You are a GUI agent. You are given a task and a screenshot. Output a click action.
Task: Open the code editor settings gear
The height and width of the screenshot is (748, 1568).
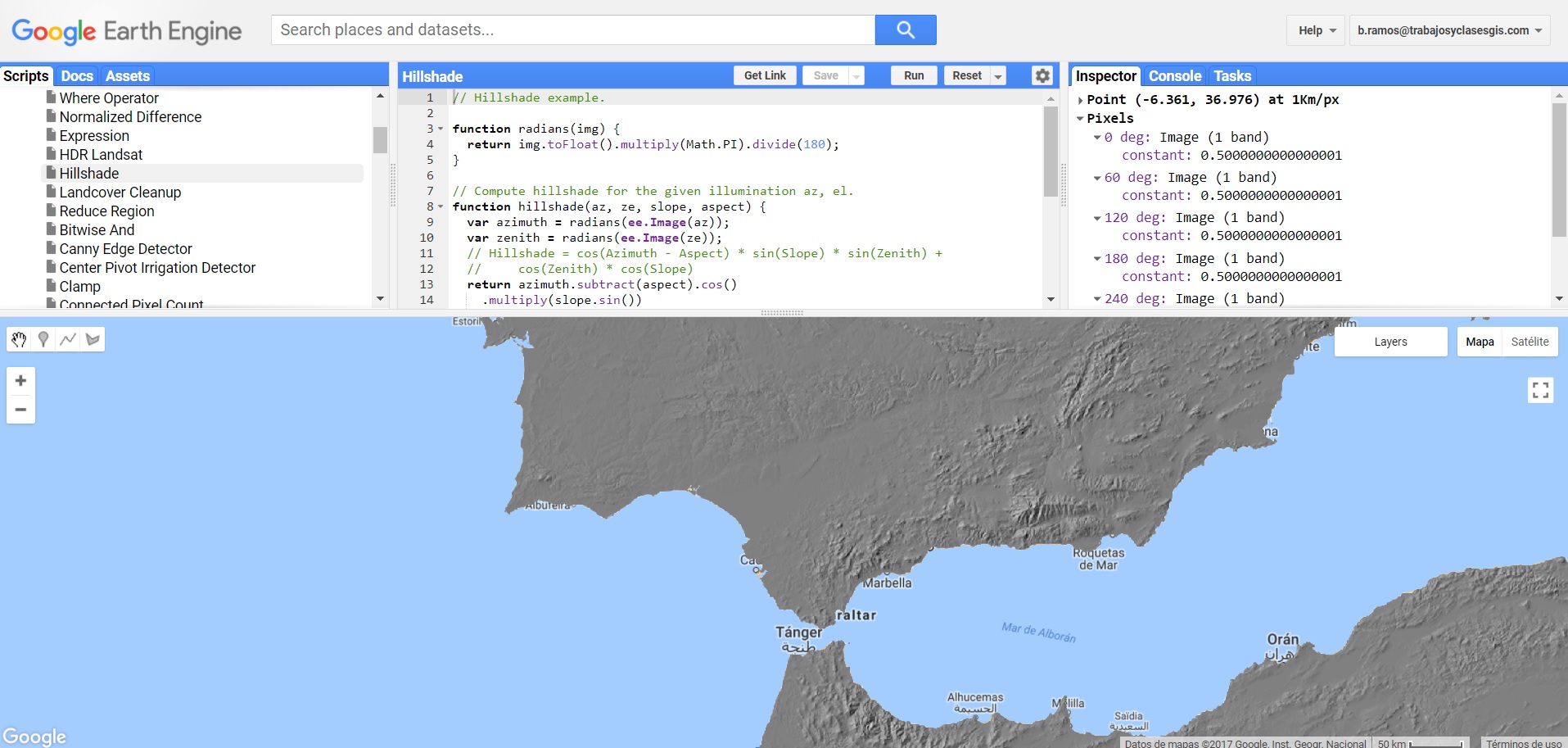click(x=1042, y=75)
